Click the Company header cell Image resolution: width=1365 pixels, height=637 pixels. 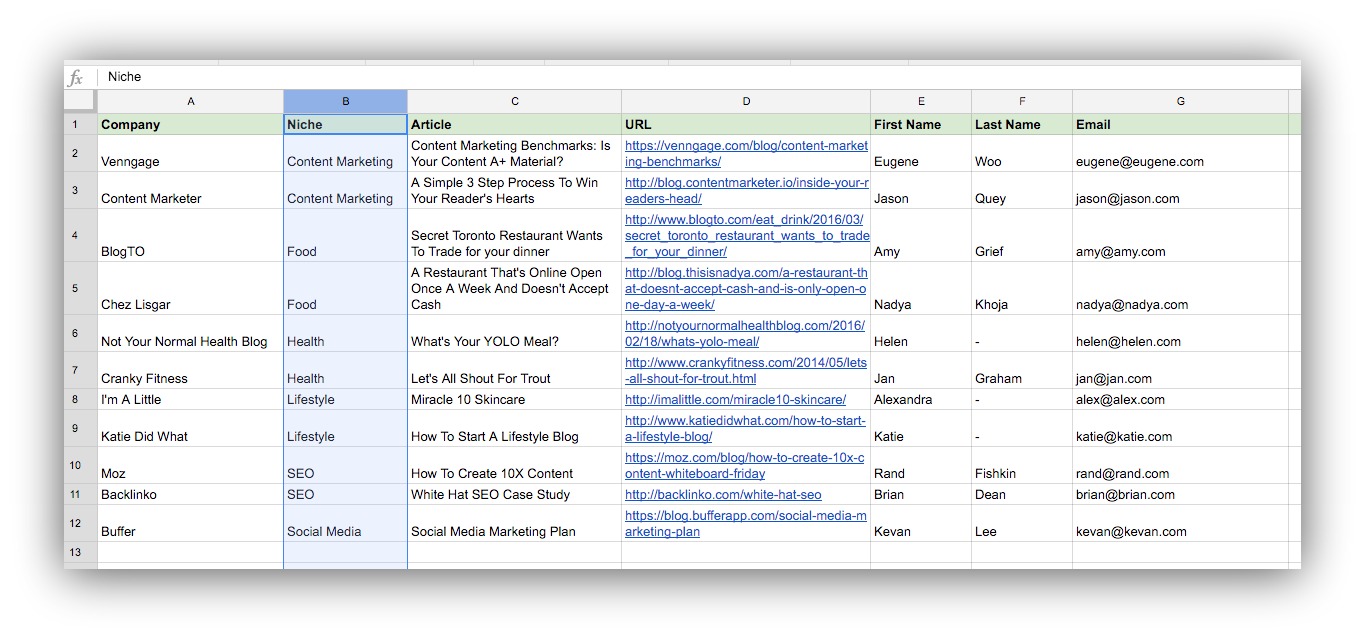pos(191,125)
